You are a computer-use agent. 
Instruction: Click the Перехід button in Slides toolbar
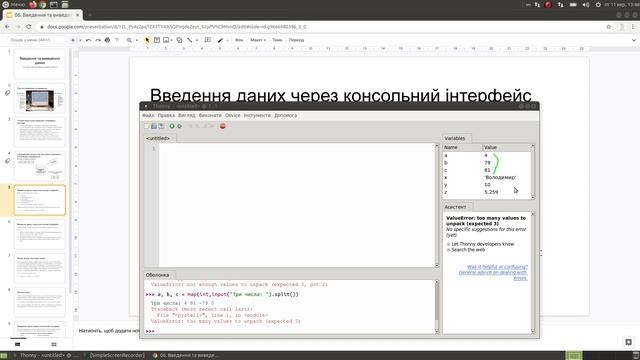click(x=296, y=40)
